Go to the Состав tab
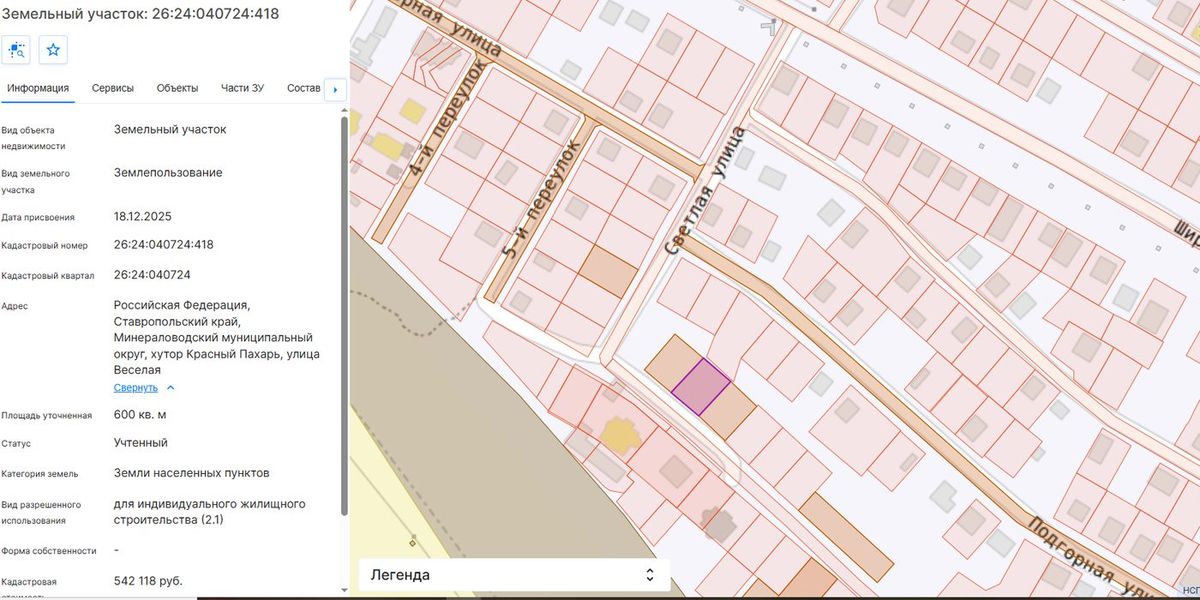The width and height of the screenshot is (1200, 600). [x=303, y=88]
